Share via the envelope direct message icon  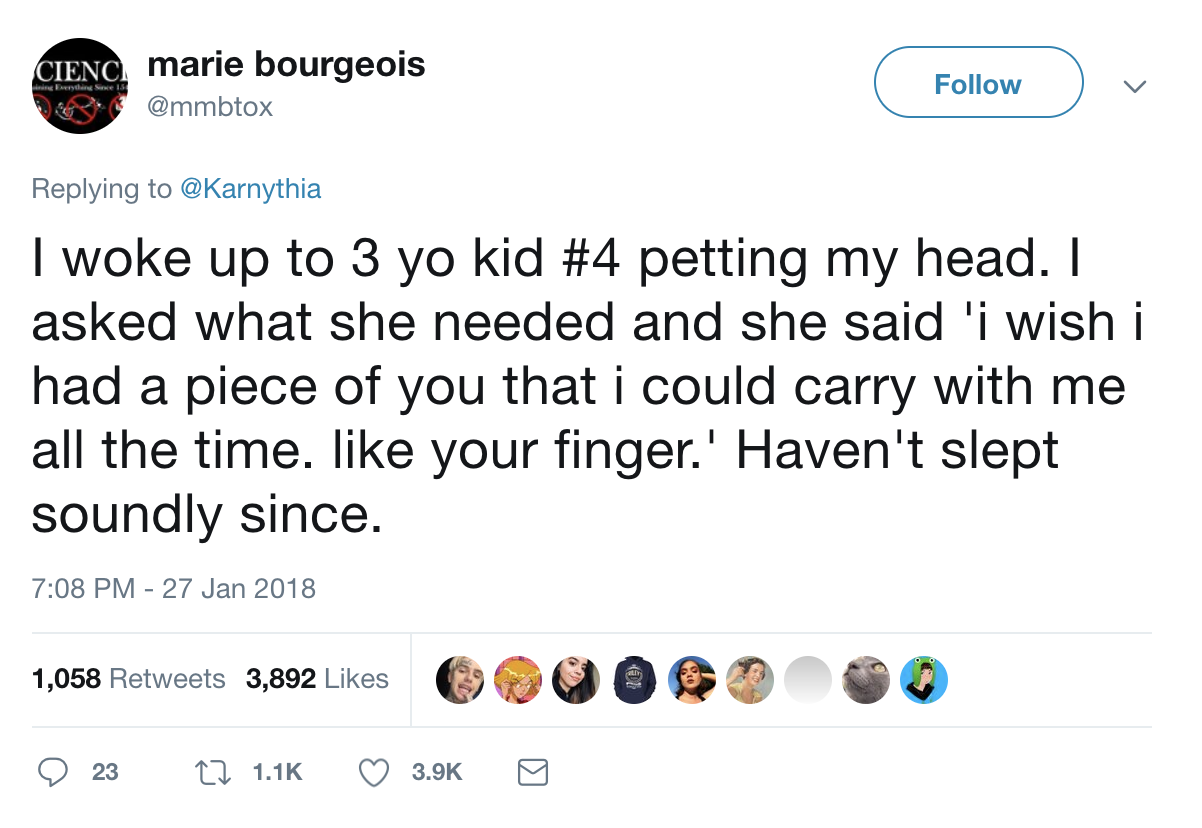(531, 771)
